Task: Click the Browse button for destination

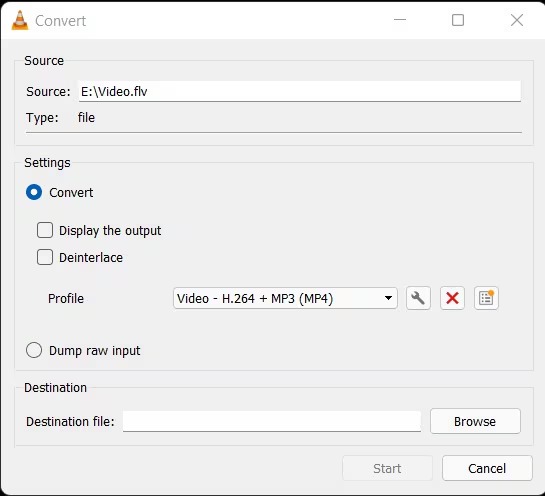Action: click(x=475, y=421)
